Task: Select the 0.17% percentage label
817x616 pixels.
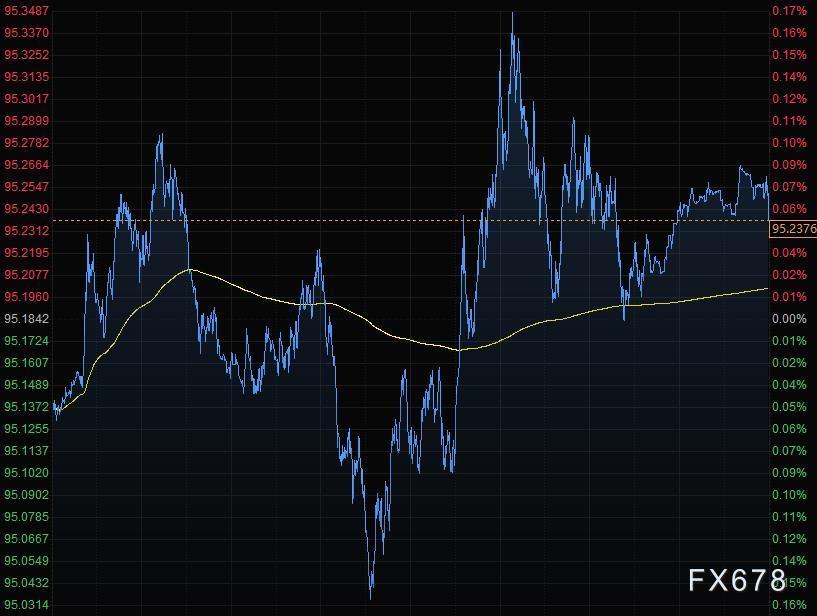Action: click(x=789, y=11)
